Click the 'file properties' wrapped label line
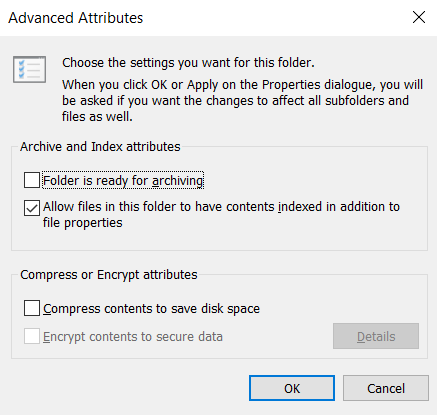 [83, 223]
